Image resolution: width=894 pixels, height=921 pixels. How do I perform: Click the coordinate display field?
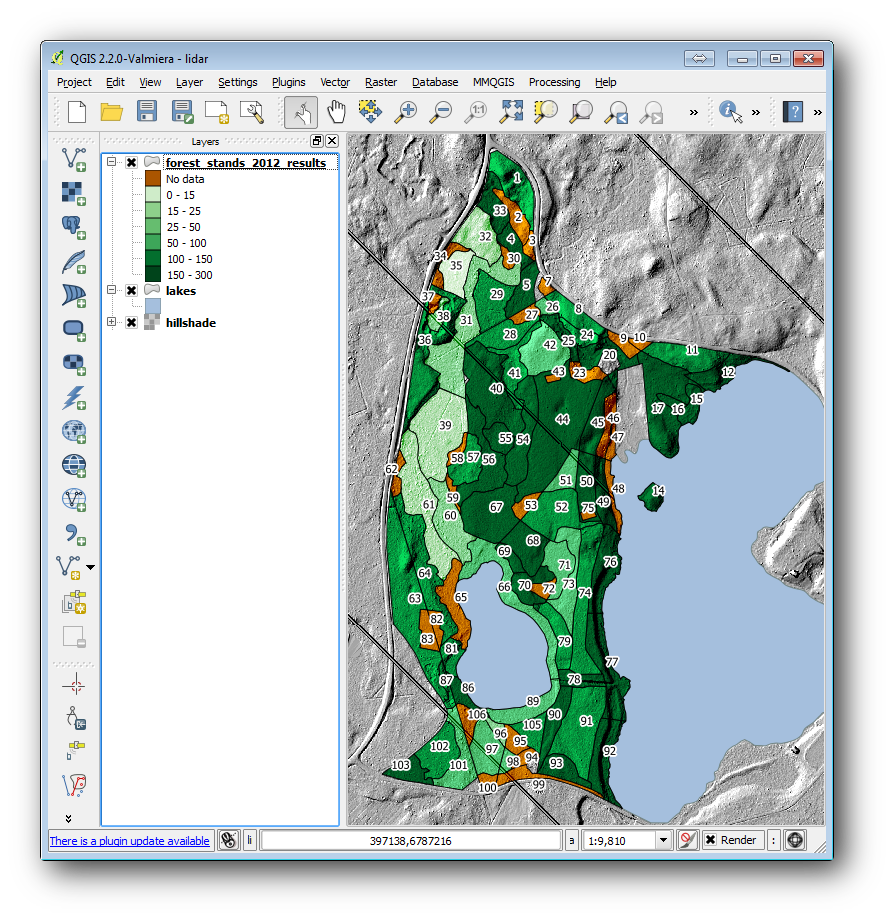click(x=410, y=841)
